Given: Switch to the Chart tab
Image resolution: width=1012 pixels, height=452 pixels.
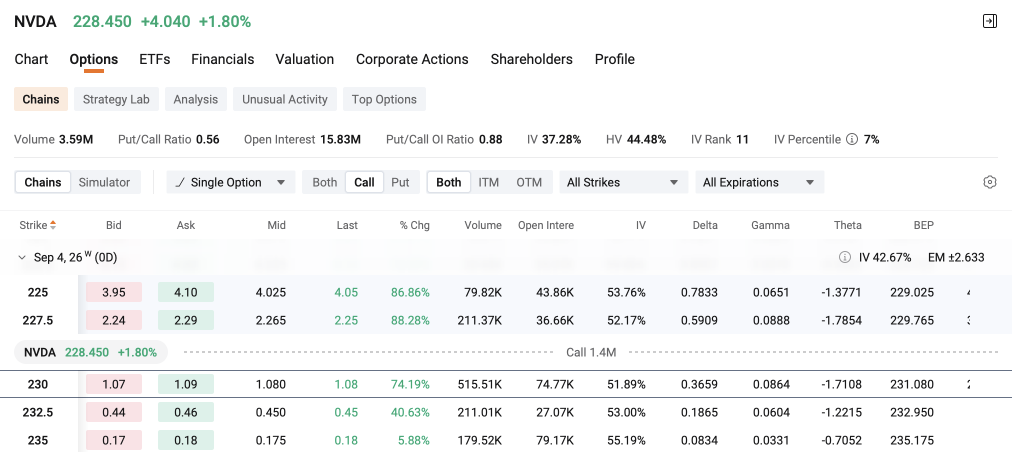Looking at the screenshot, I should pyautogui.click(x=31, y=59).
